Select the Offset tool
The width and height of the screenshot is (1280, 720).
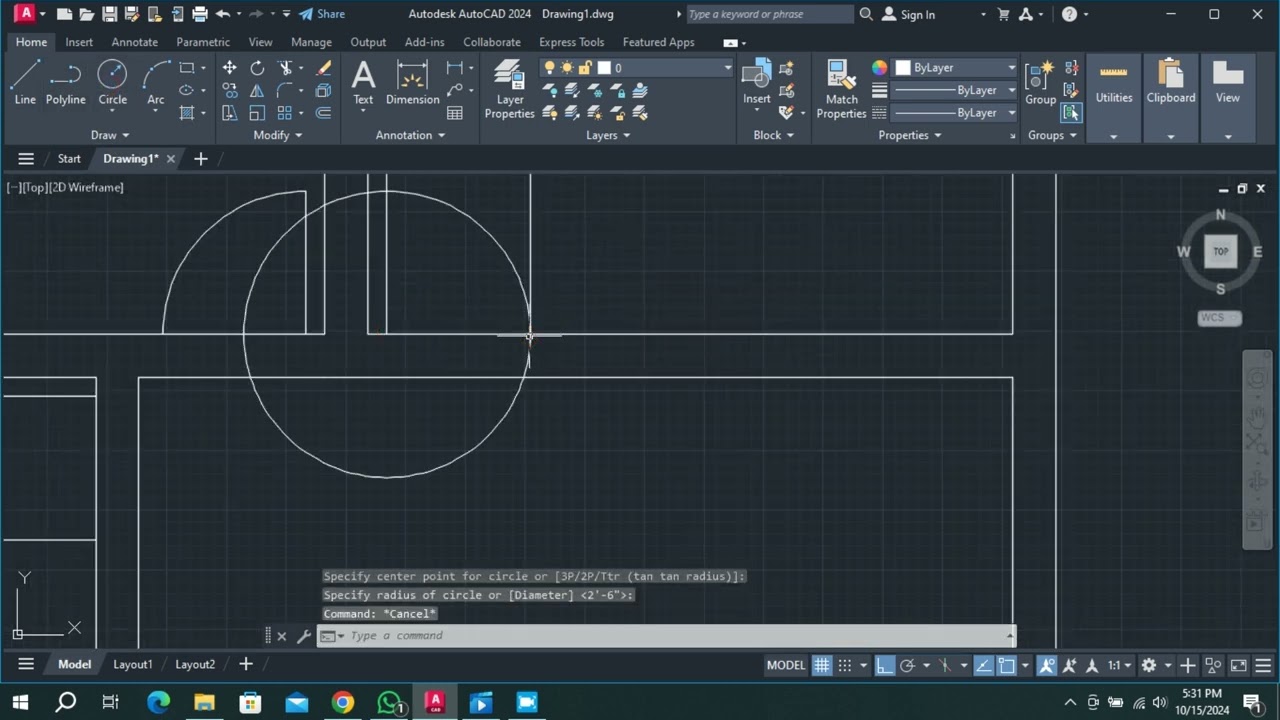click(x=323, y=113)
